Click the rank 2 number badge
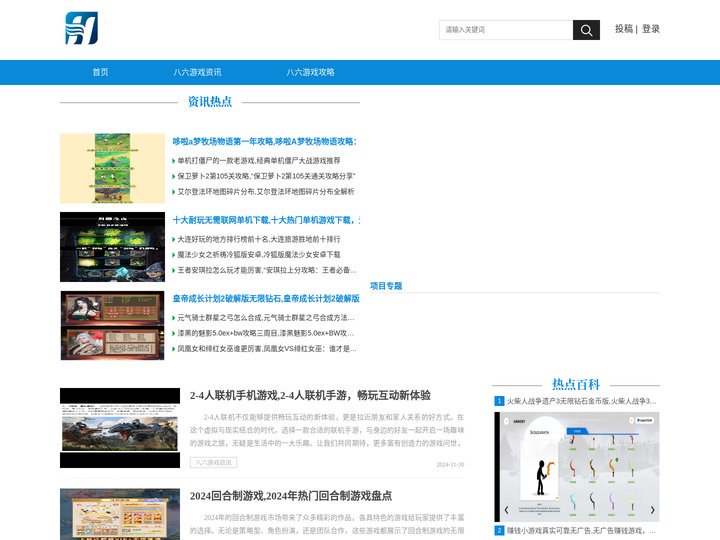 (x=499, y=530)
